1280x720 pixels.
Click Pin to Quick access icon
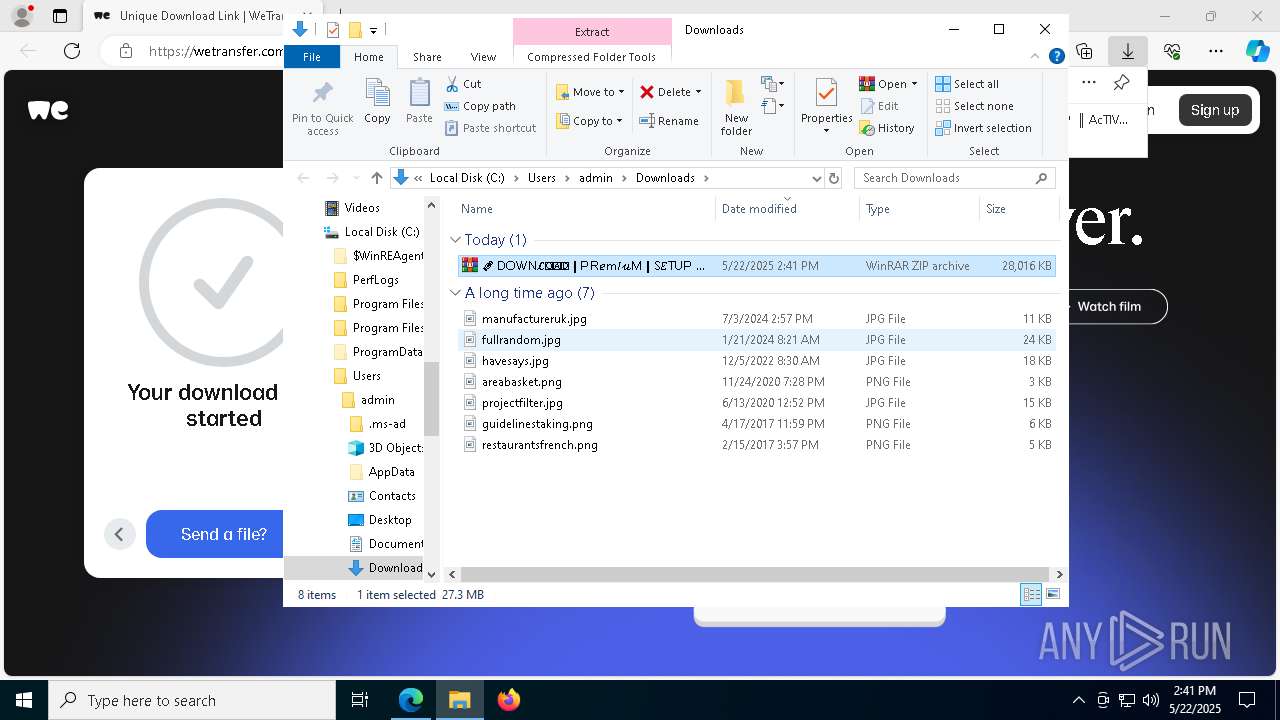pos(322,108)
